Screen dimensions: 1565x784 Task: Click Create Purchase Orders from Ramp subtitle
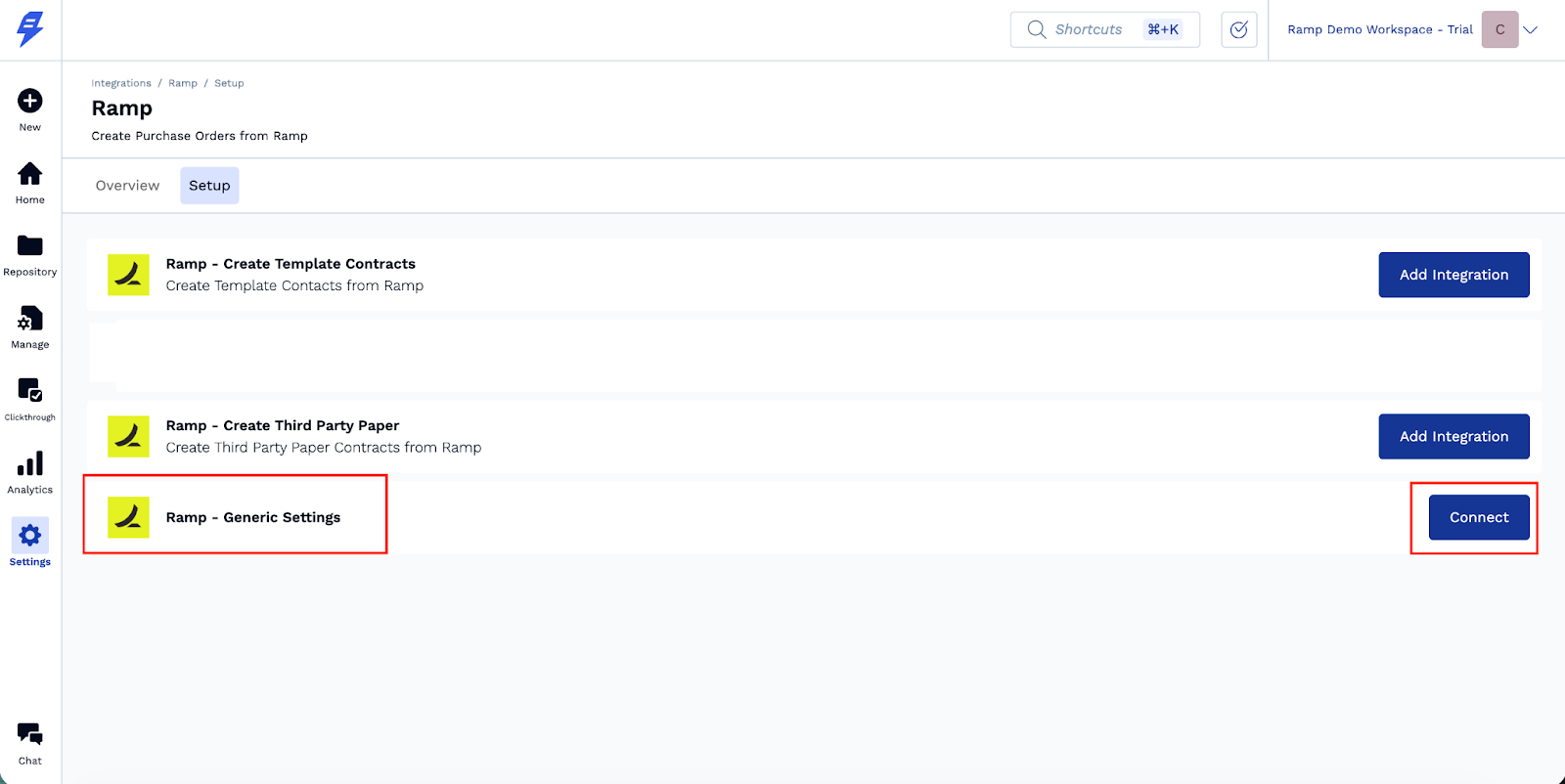tap(200, 136)
